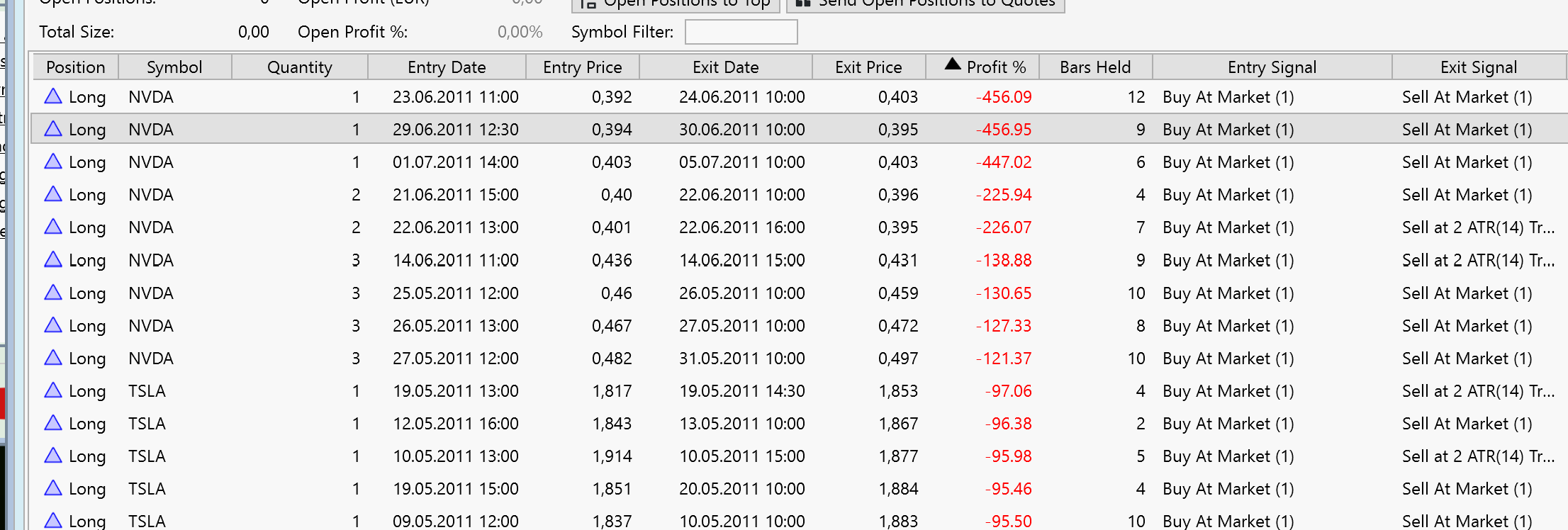Click Long triangle icon for TSLA entry 12.05.2011
This screenshot has width=1568, height=530.
[53, 423]
